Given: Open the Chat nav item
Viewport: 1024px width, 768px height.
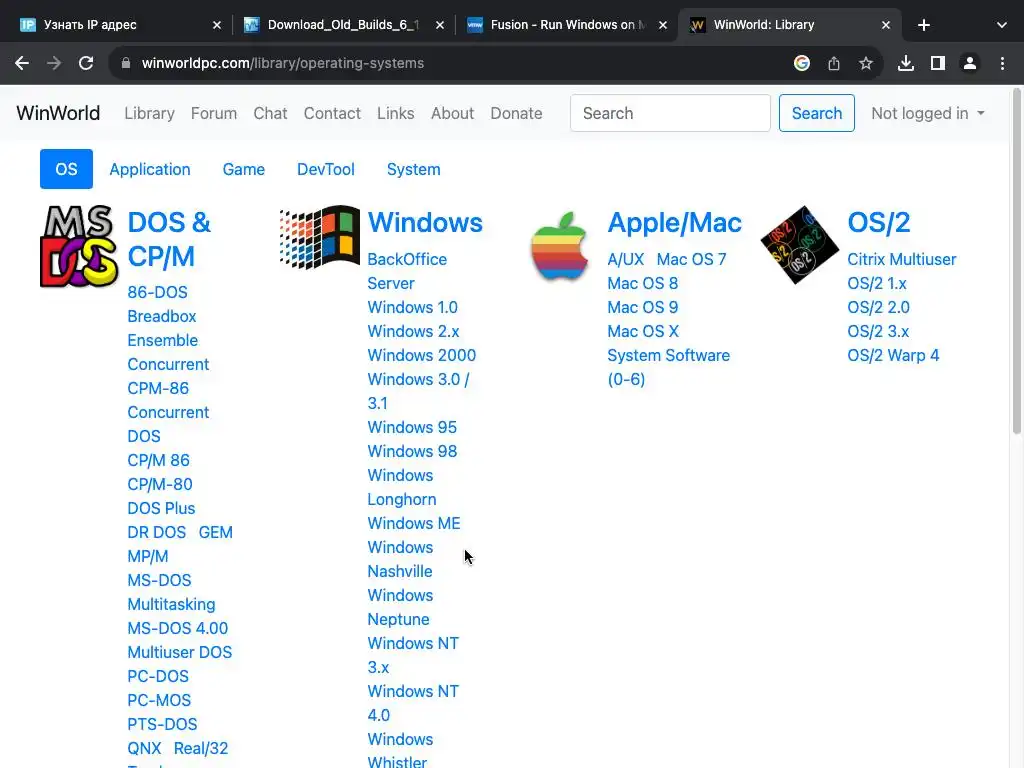Looking at the screenshot, I should [270, 113].
